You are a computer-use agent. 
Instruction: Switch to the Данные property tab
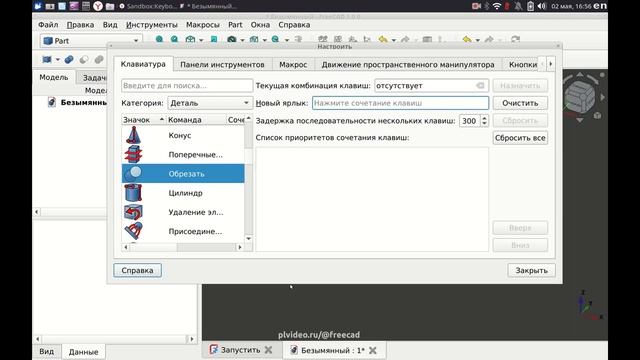pyautogui.click(x=83, y=351)
